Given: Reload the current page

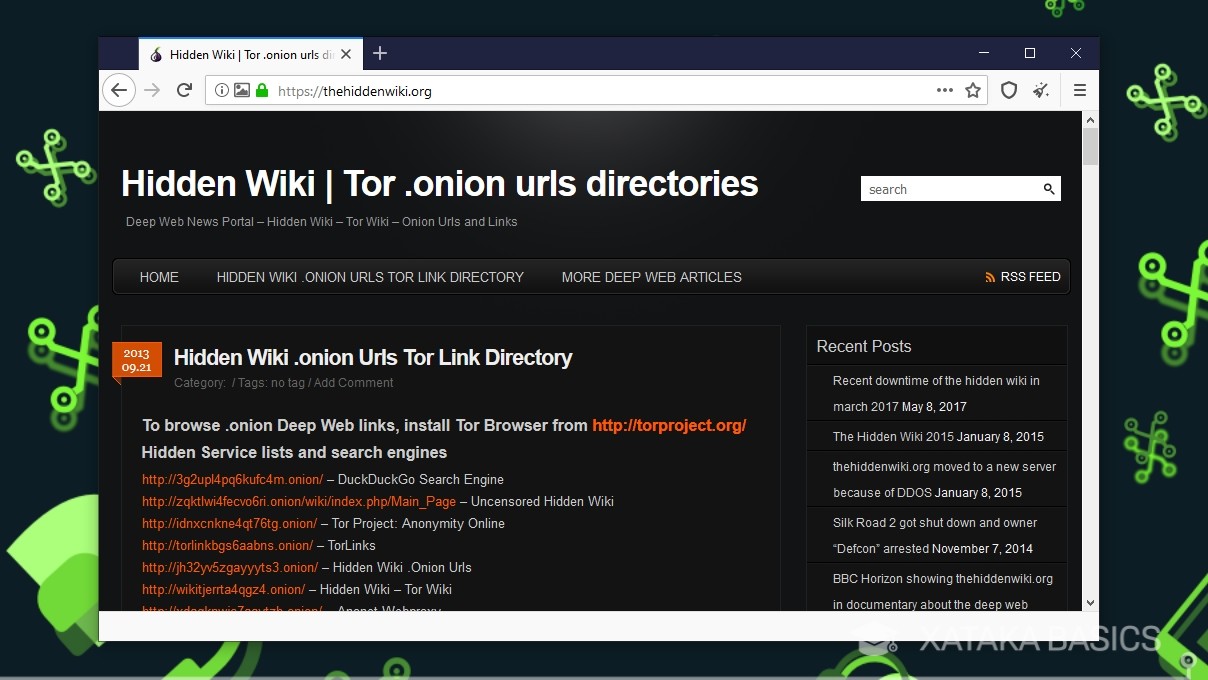Looking at the screenshot, I should (x=184, y=91).
